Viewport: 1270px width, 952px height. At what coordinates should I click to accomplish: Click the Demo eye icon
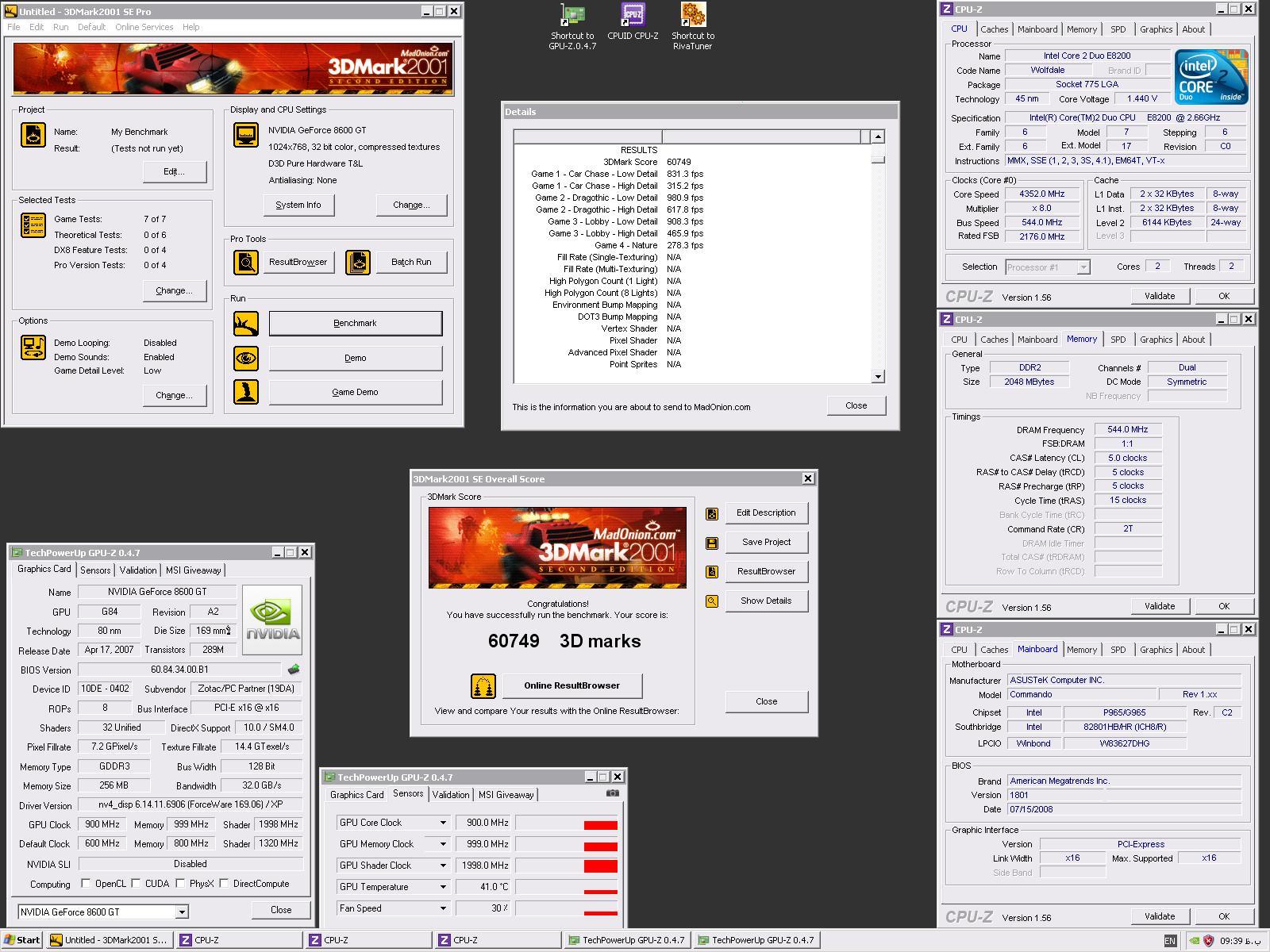246,358
